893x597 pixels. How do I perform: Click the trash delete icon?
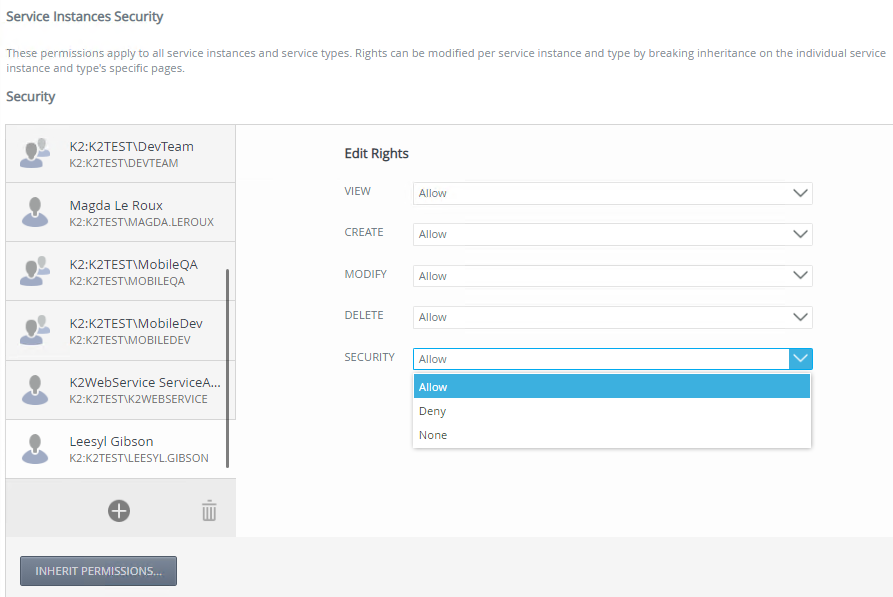pyautogui.click(x=209, y=511)
